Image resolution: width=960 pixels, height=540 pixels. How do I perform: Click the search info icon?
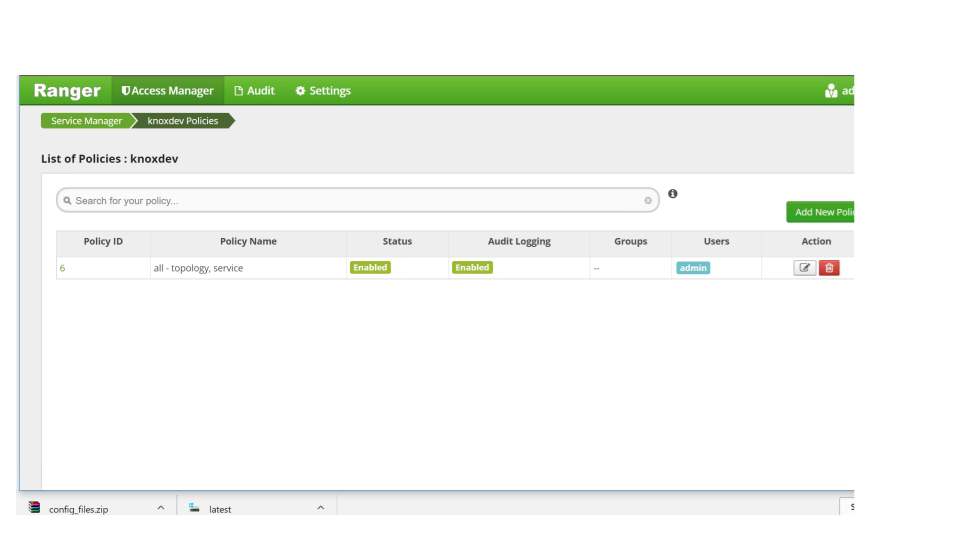click(673, 193)
